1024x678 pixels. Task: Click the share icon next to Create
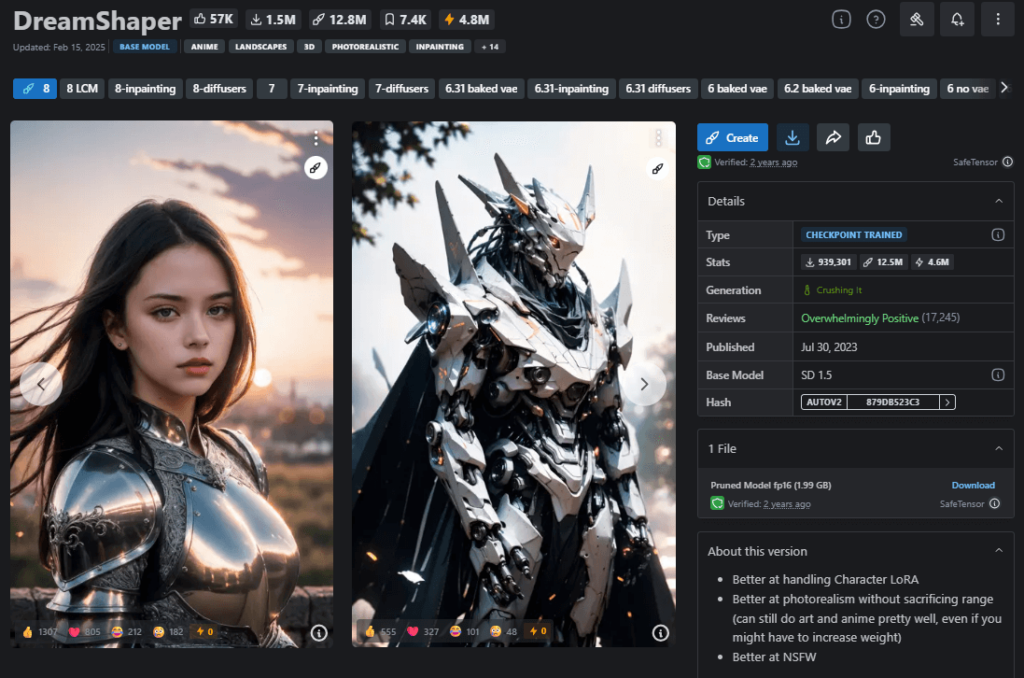tap(833, 137)
